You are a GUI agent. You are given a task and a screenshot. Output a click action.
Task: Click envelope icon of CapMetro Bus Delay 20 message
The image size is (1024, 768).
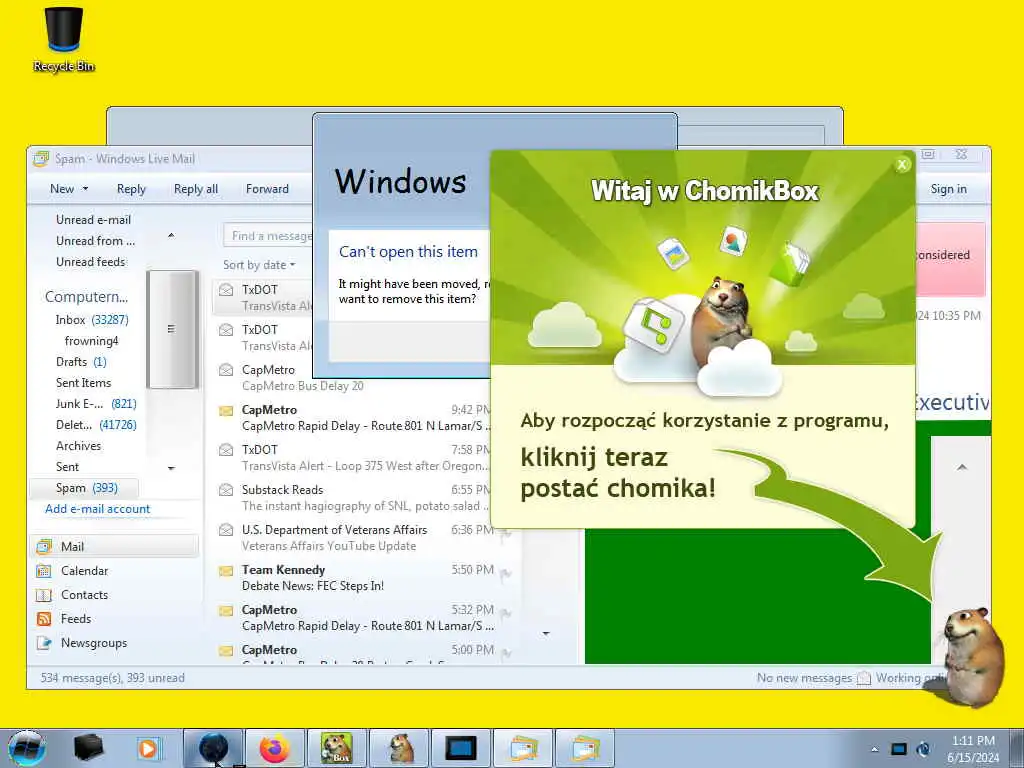pos(226,370)
